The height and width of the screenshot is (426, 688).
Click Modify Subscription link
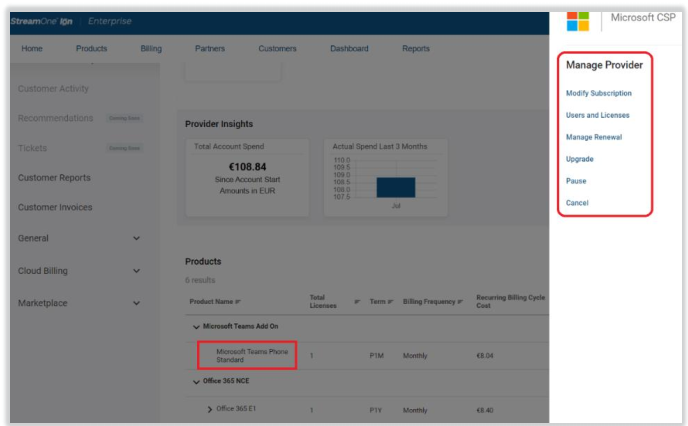tap(598, 93)
